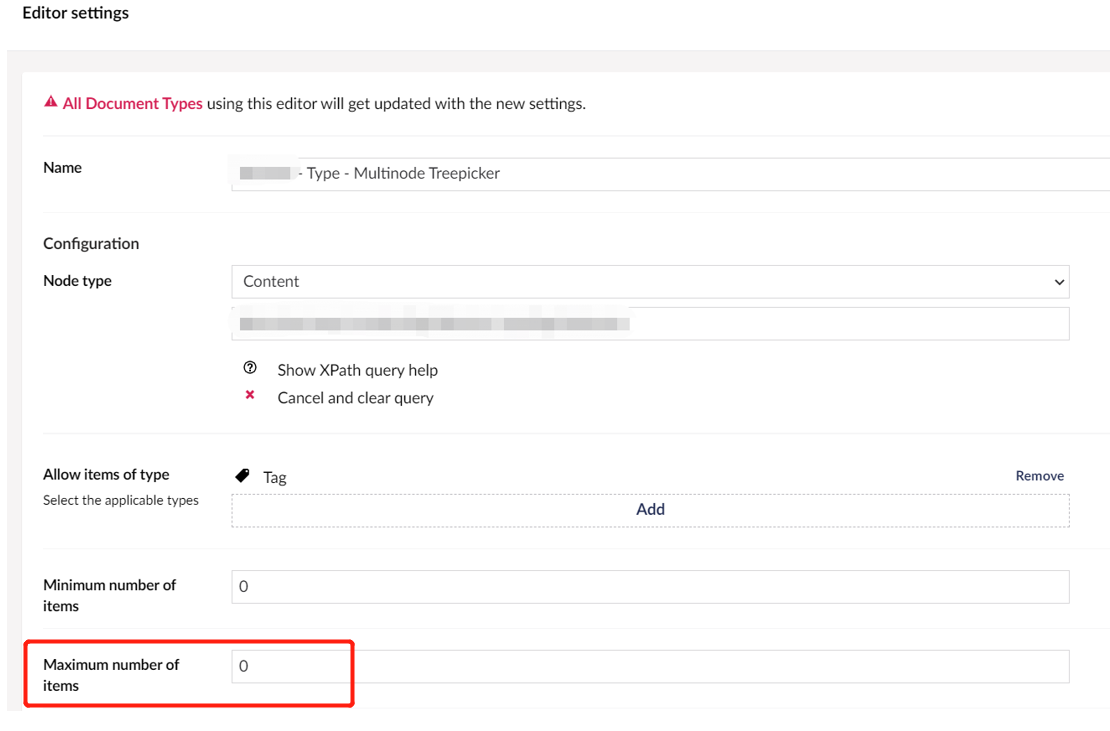This screenshot has height=731, width=1110.
Task: Focus the Maximum number of items field
Action: 650,667
